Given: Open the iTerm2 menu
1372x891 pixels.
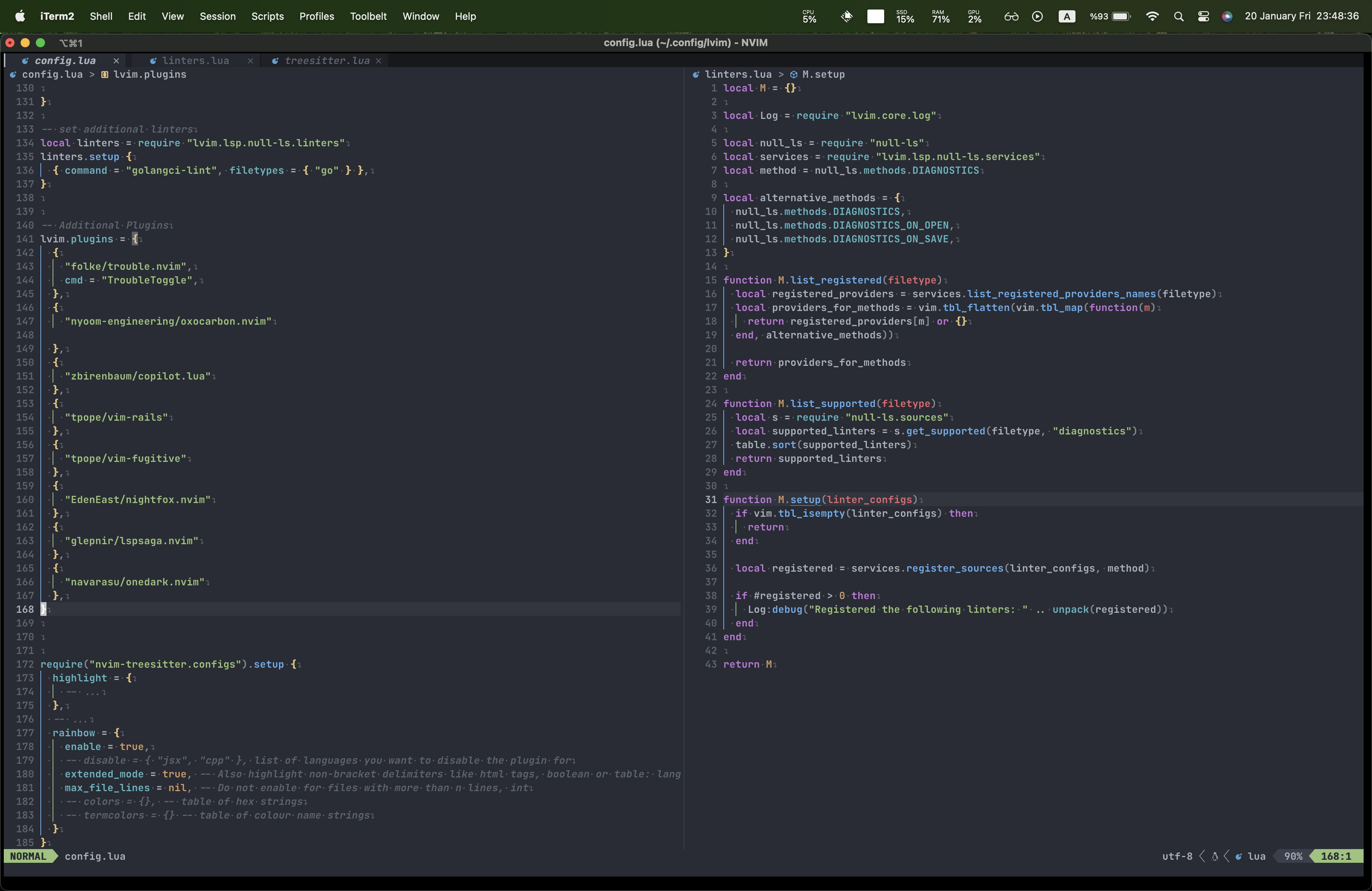Looking at the screenshot, I should [x=57, y=16].
